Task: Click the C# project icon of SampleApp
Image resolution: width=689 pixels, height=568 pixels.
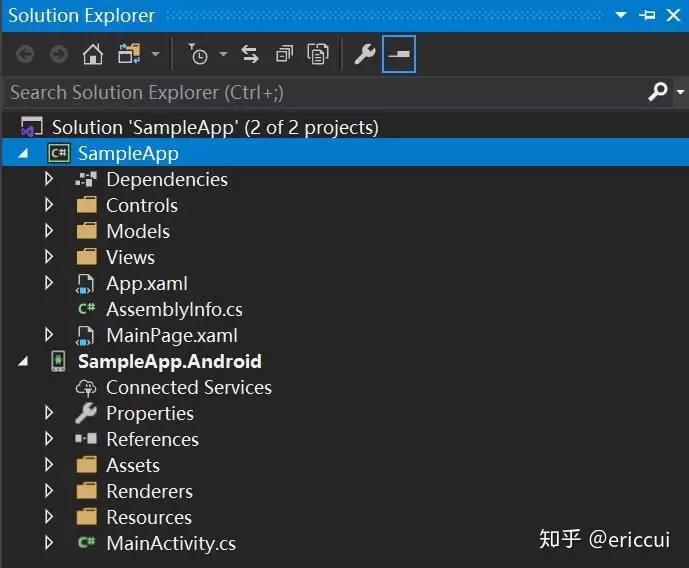Action: coord(58,153)
